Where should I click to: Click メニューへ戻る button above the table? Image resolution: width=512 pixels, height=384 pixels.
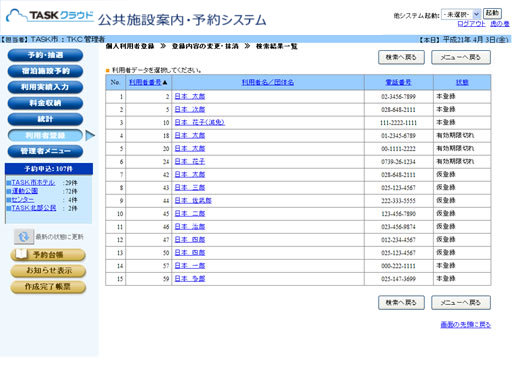pos(461,57)
